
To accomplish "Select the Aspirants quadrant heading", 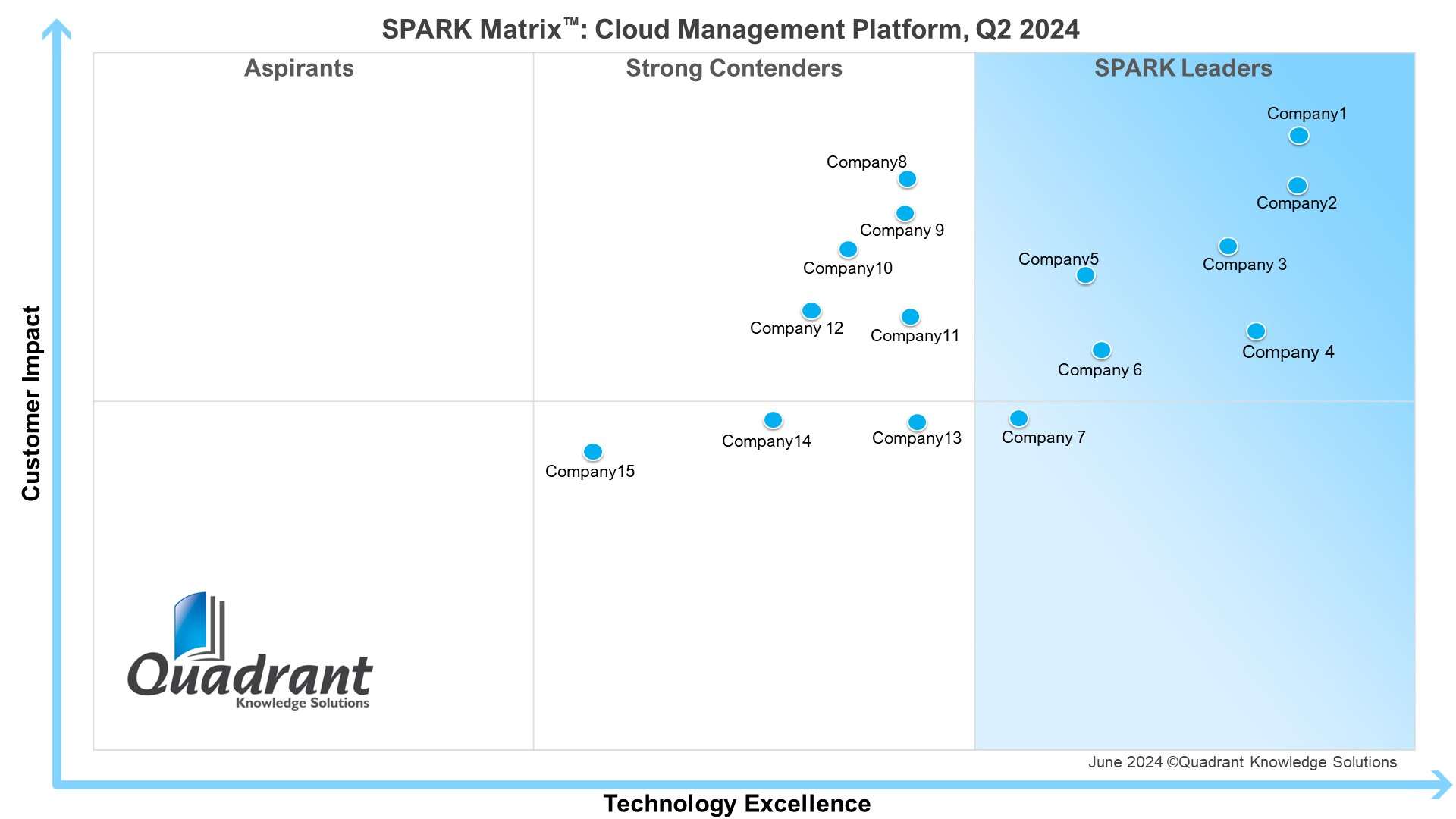I will (x=299, y=68).
